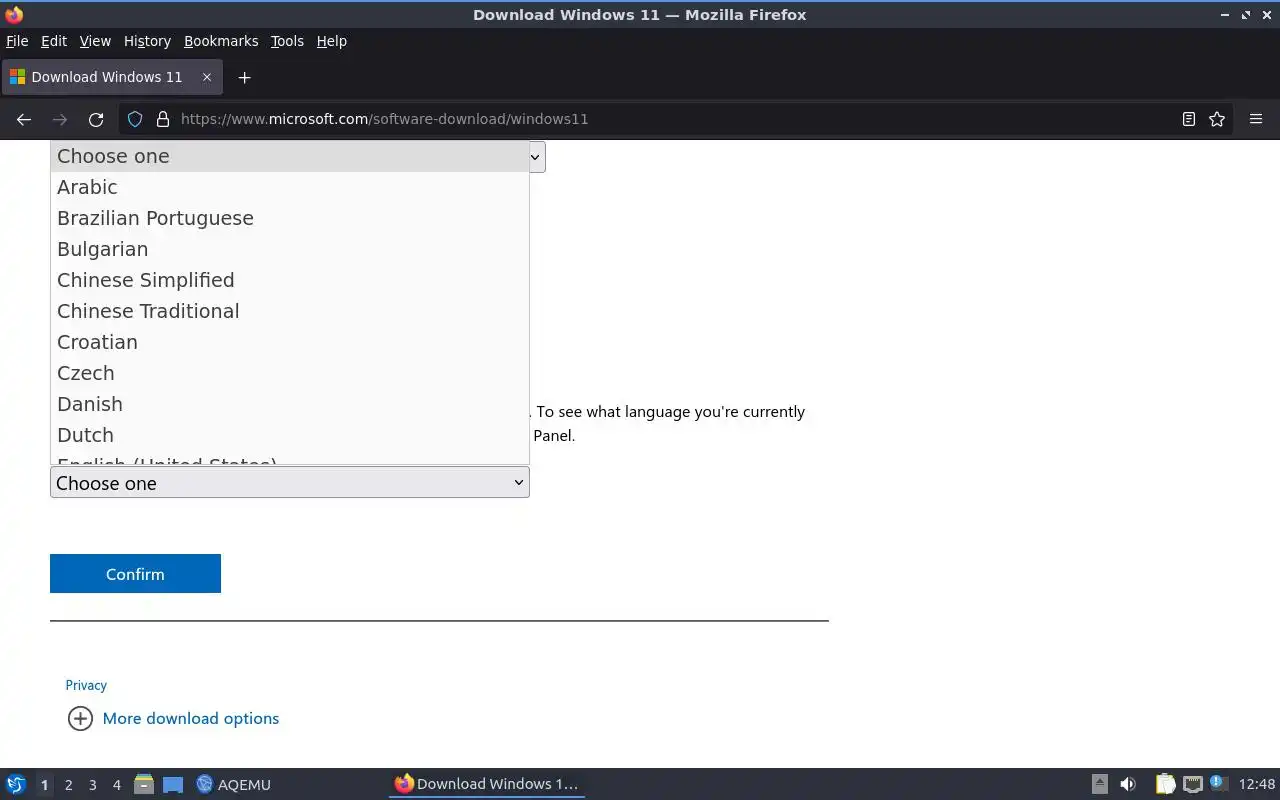This screenshot has height=800, width=1280.
Task: Choose Chinese Simplified language
Action: pyautogui.click(x=290, y=280)
